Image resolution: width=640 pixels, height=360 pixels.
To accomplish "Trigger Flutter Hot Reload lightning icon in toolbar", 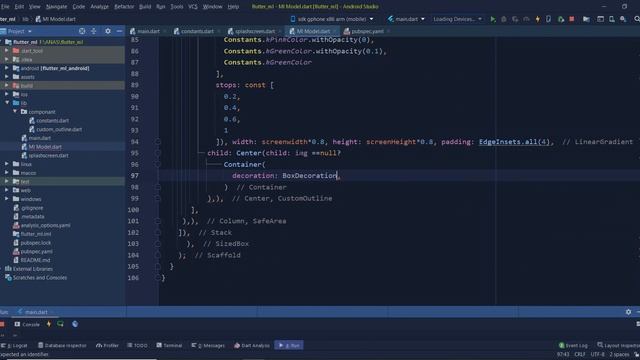I will coord(538,19).
